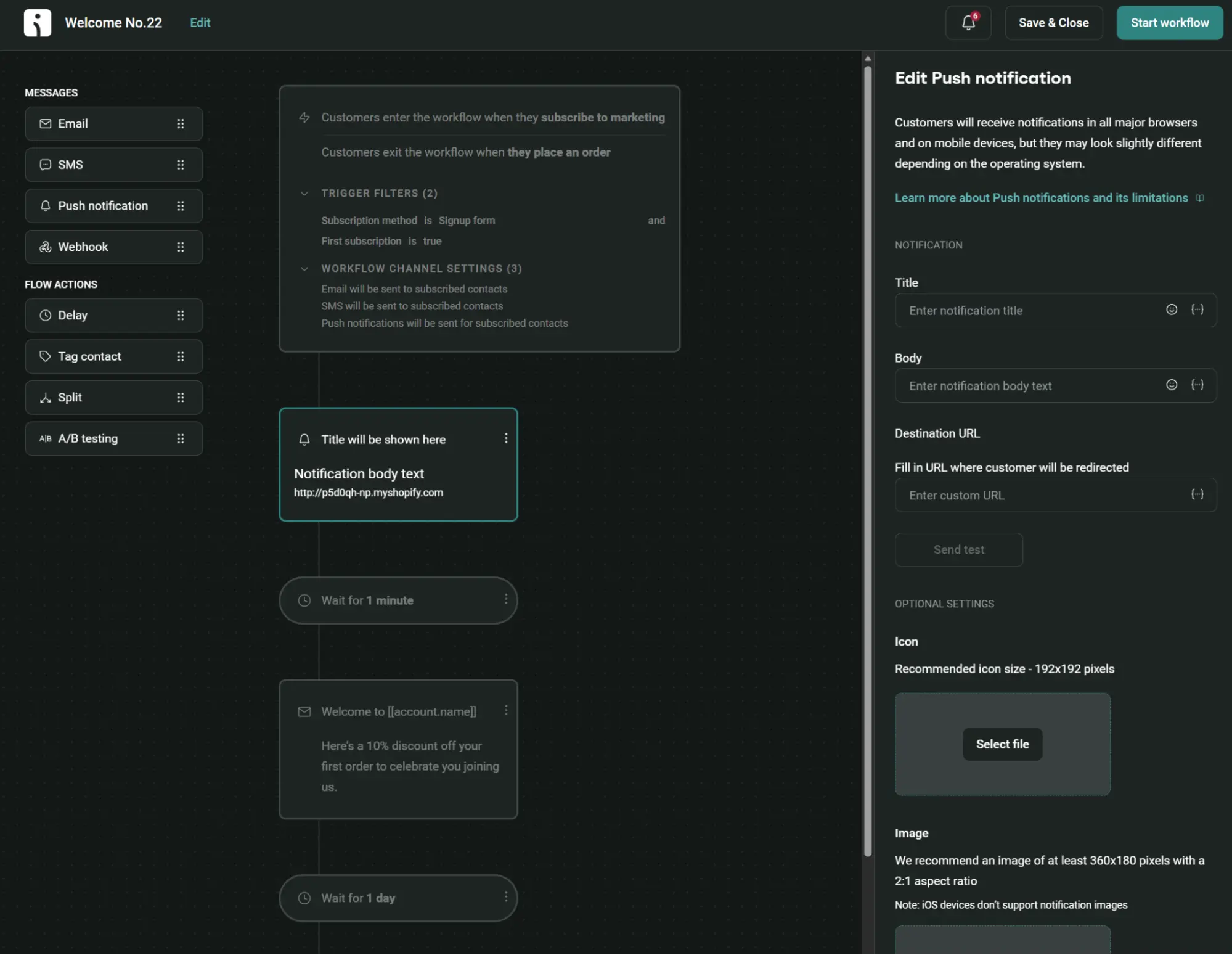Open the Welcome email step's three-dot menu
The width and height of the screenshot is (1232, 955).
coord(506,710)
